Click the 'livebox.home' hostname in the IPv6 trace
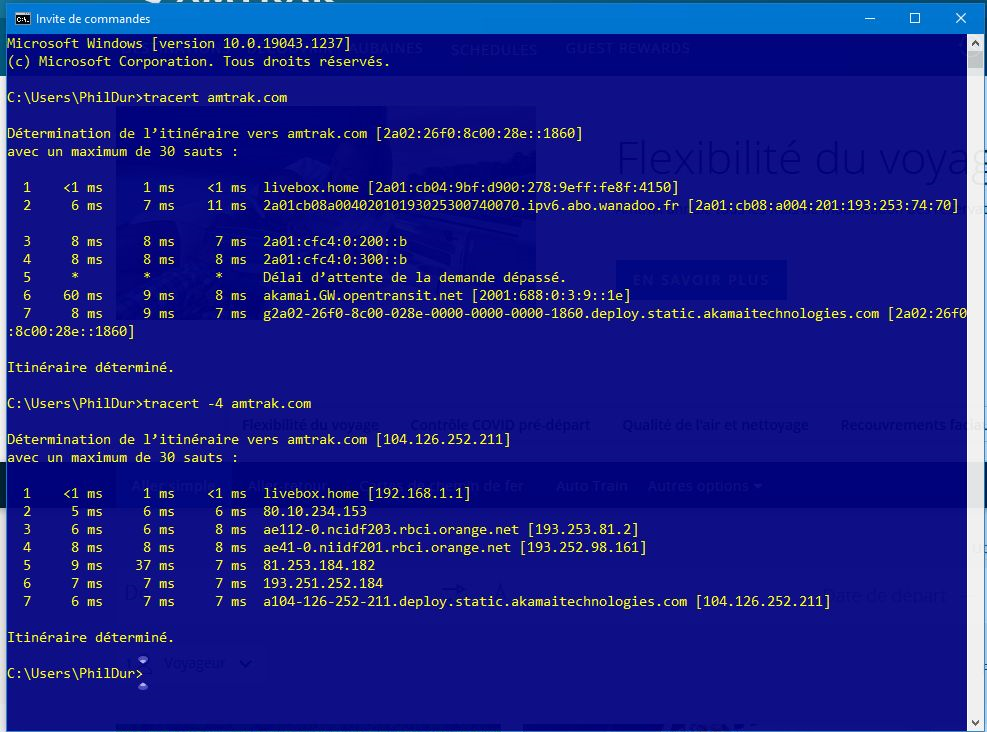 pos(311,188)
